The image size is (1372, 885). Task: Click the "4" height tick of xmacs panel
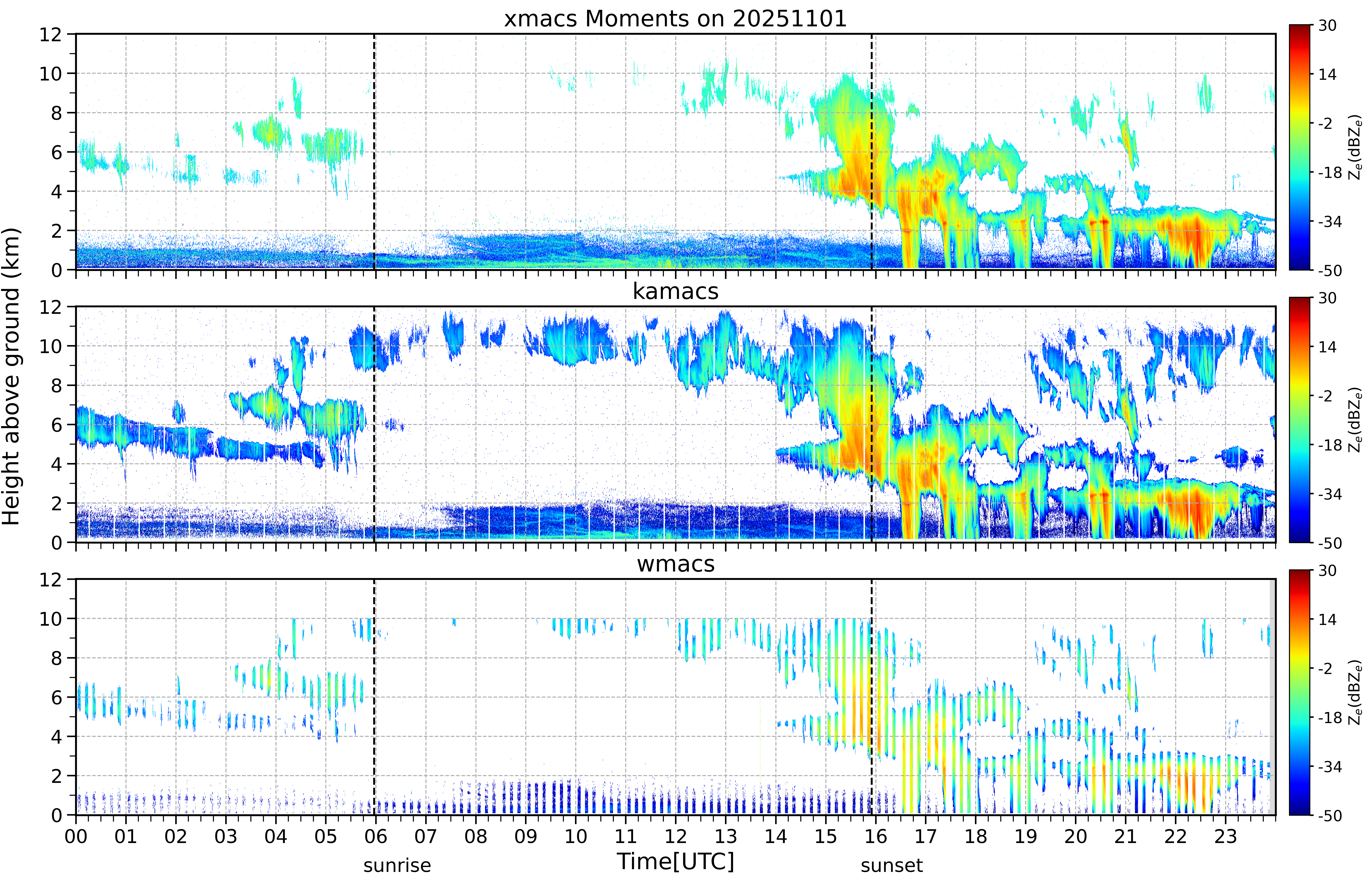click(x=56, y=191)
